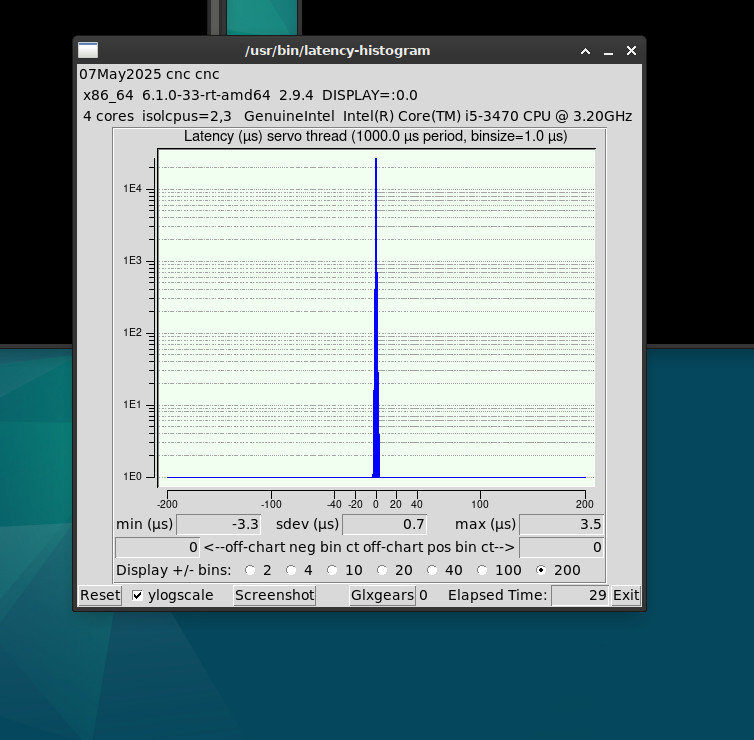
Task: Click the -200 x-axis label
Action: tap(167, 504)
